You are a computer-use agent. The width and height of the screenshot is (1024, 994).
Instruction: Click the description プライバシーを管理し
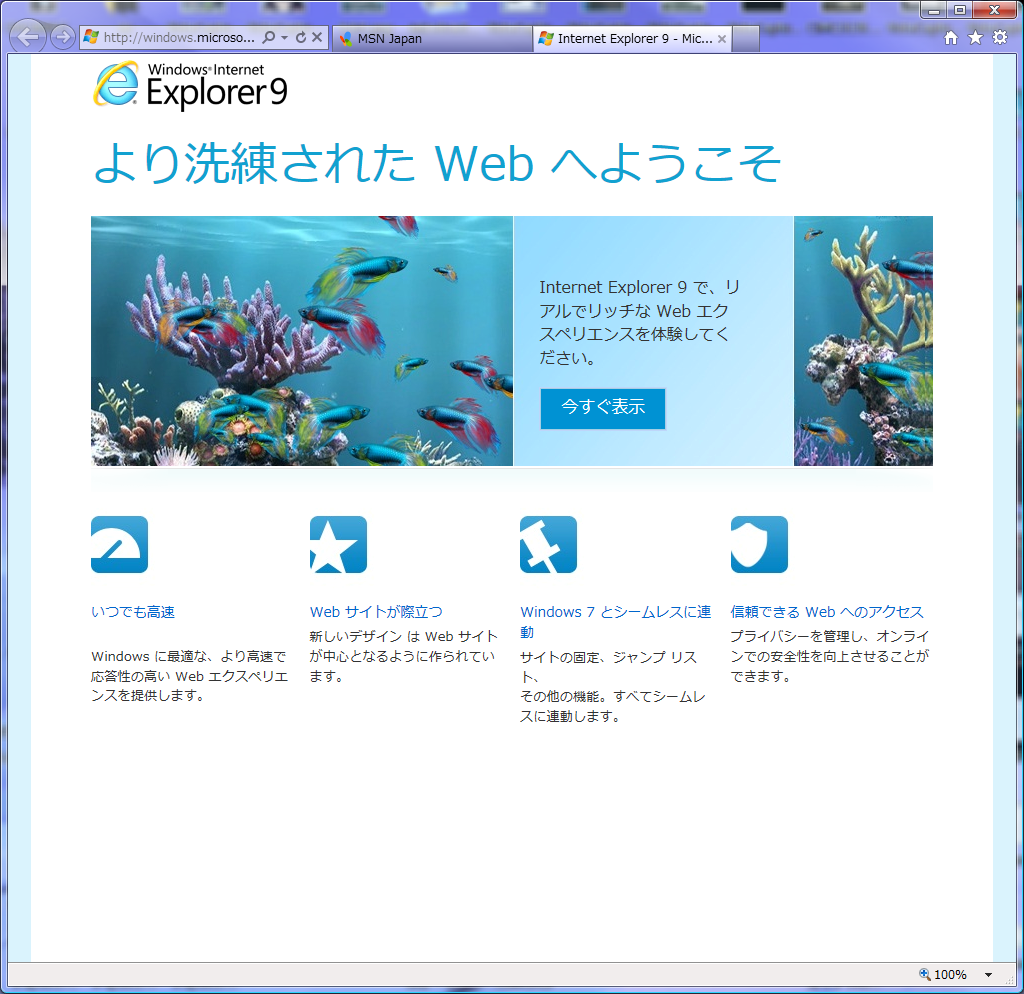coord(829,656)
